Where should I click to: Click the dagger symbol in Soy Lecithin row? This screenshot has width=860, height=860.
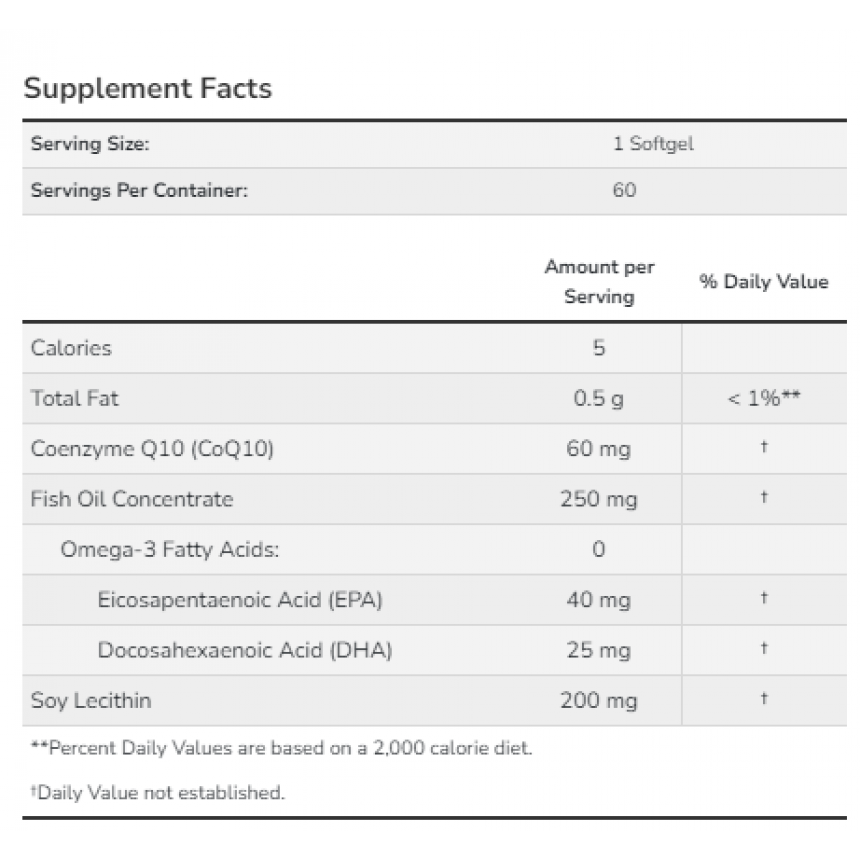(763, 698)
